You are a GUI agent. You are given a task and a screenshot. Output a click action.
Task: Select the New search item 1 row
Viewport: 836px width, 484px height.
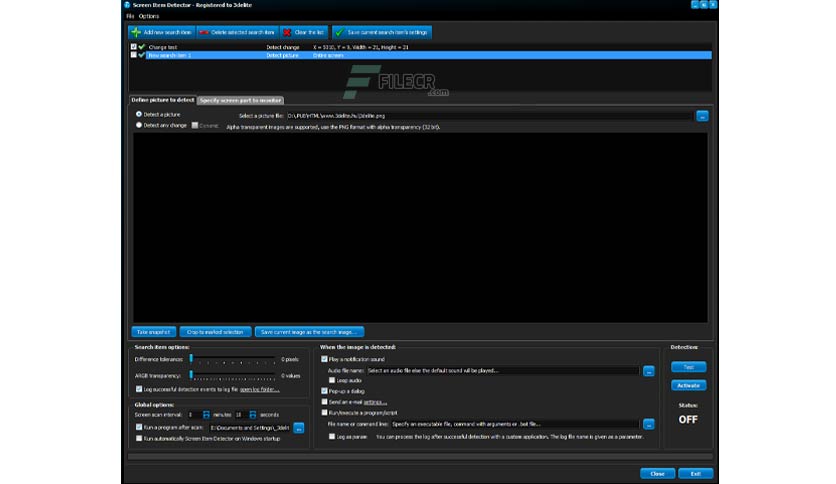[420, 55]
